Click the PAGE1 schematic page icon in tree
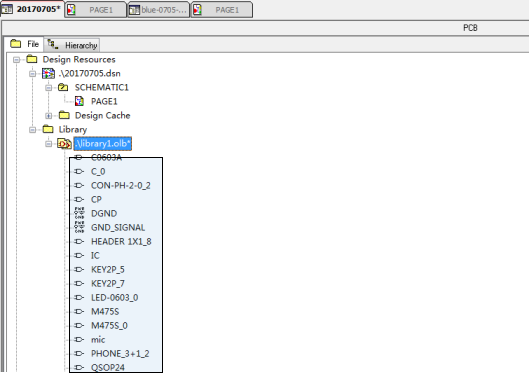 pyautogui.click(x=79, y=101)
